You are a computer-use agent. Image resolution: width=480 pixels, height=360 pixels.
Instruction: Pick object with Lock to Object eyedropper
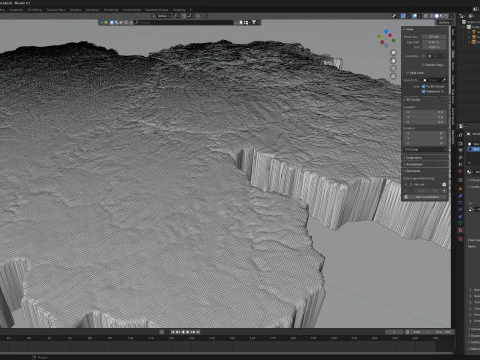(x=444, y=80)
